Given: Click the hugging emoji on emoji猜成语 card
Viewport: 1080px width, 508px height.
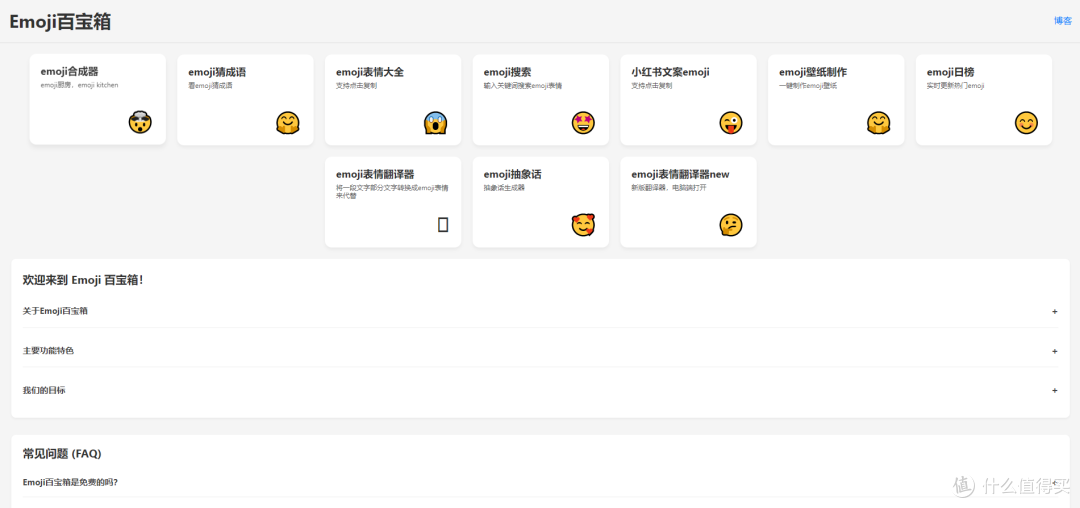Looking at the screenshot, I should [x=288, y=123].
